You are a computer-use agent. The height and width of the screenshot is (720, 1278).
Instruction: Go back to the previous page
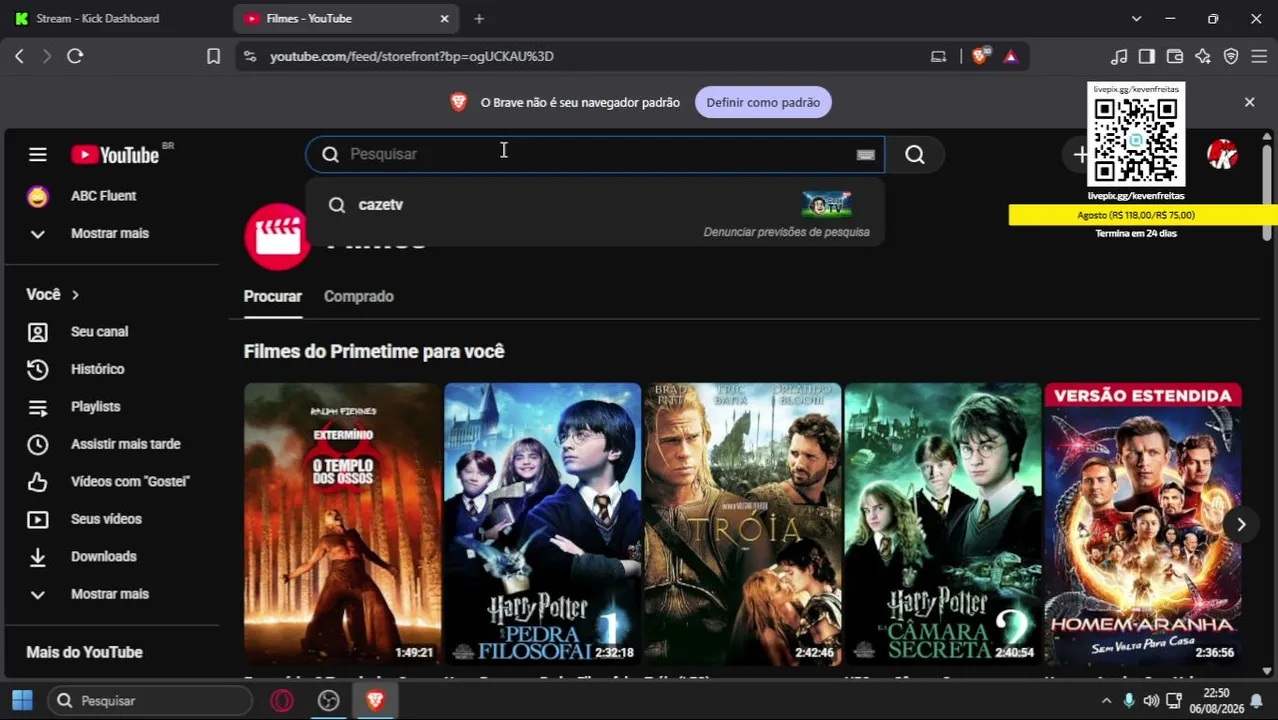tap(19, 56)
